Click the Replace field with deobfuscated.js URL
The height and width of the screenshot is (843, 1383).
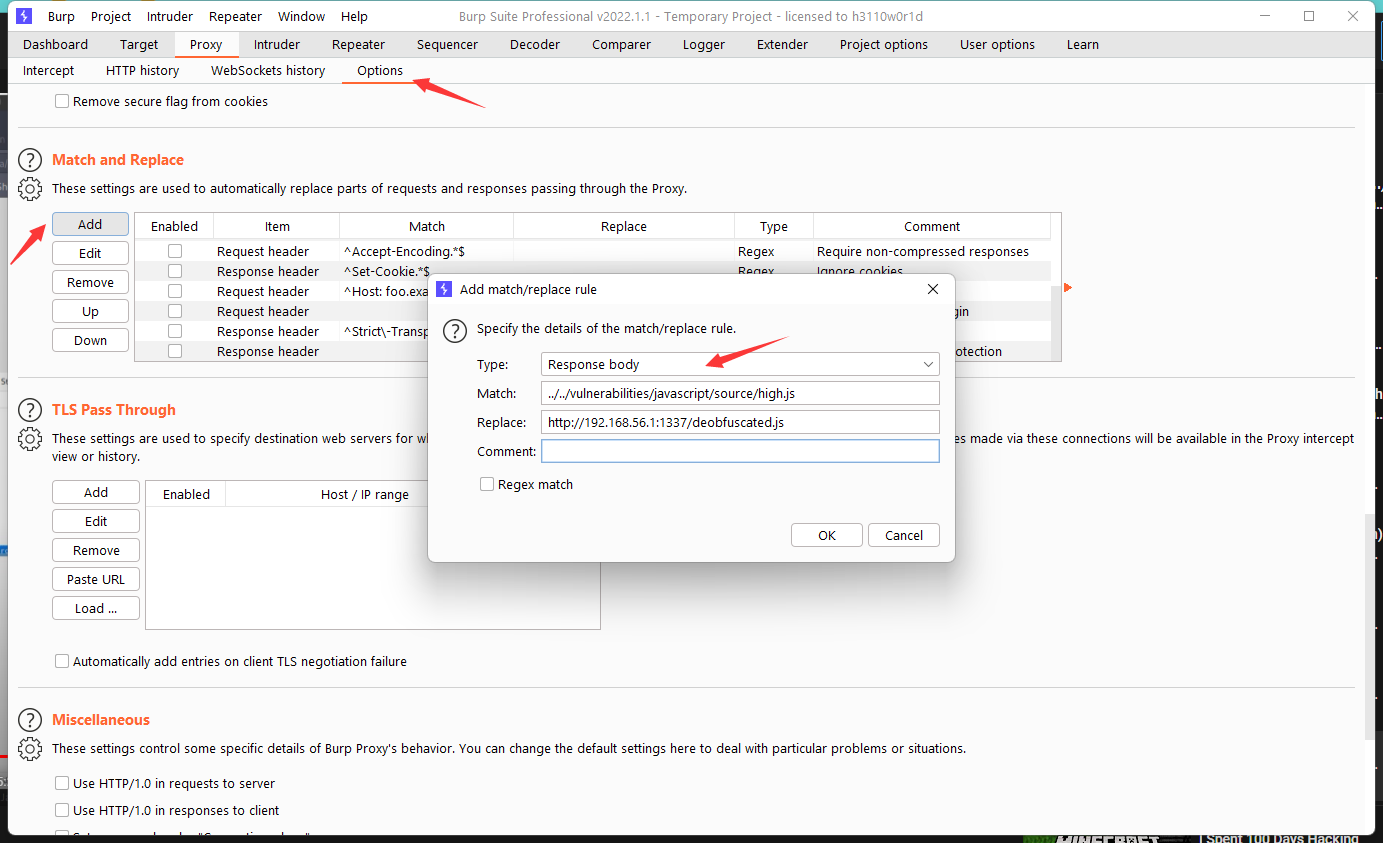pos(740,422)
